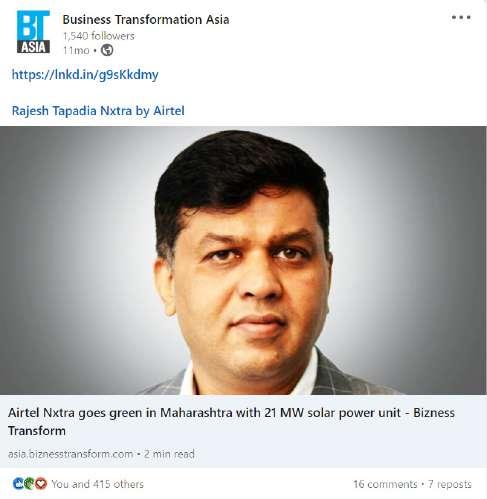
Task: Show reactions from You and 415 others
Action: coord(97,484)
